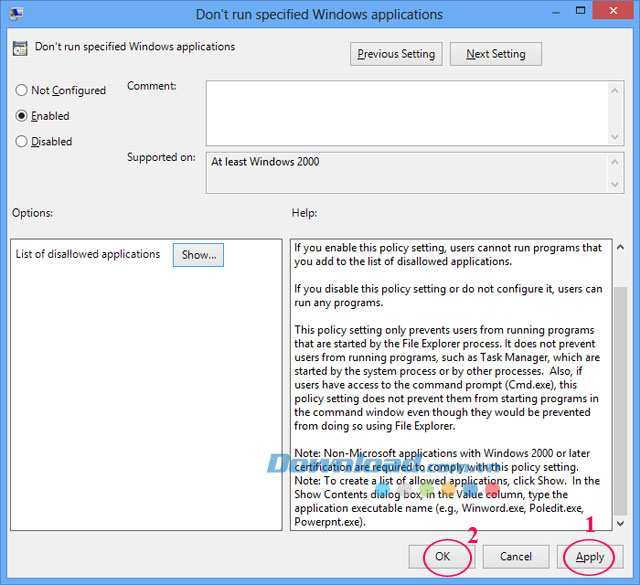Click the Help pane scrollbar thumb
This screenshot has width=640, height=585.
click(620, 401)
